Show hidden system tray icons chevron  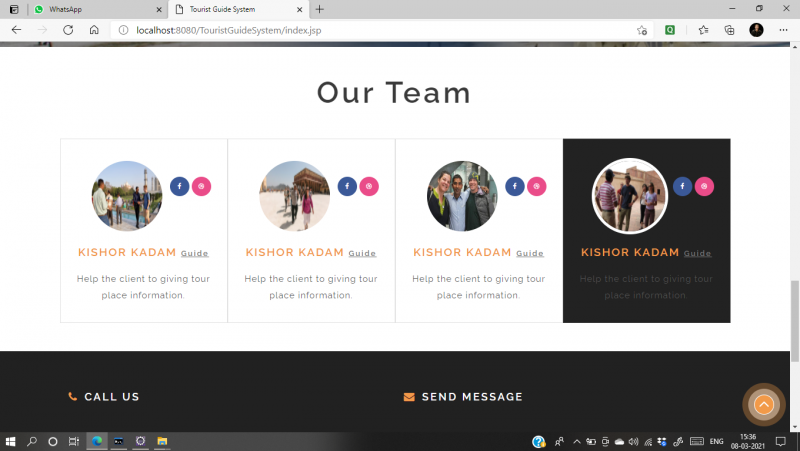[577, 442]
